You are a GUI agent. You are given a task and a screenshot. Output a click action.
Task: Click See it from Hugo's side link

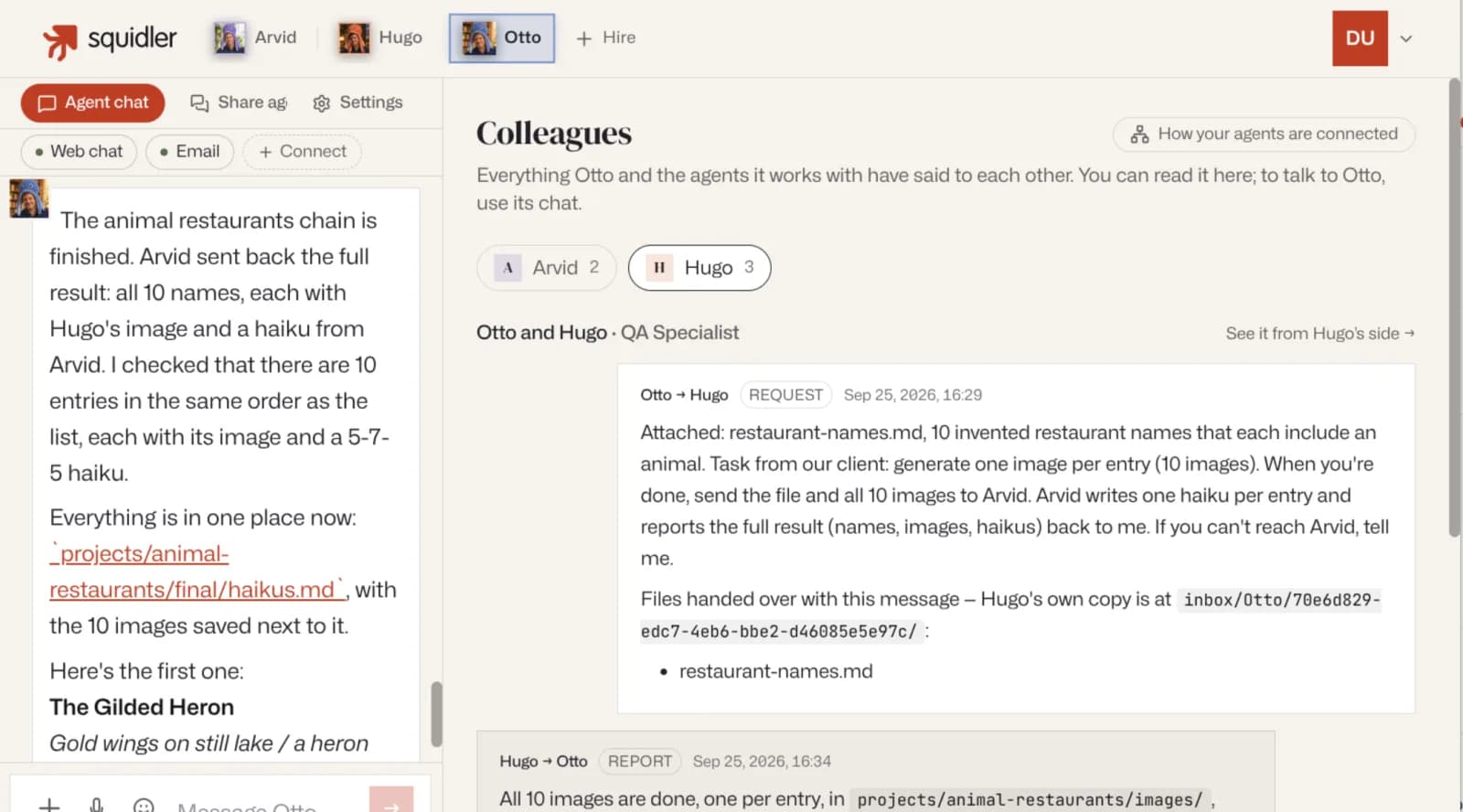[1319, 334]
